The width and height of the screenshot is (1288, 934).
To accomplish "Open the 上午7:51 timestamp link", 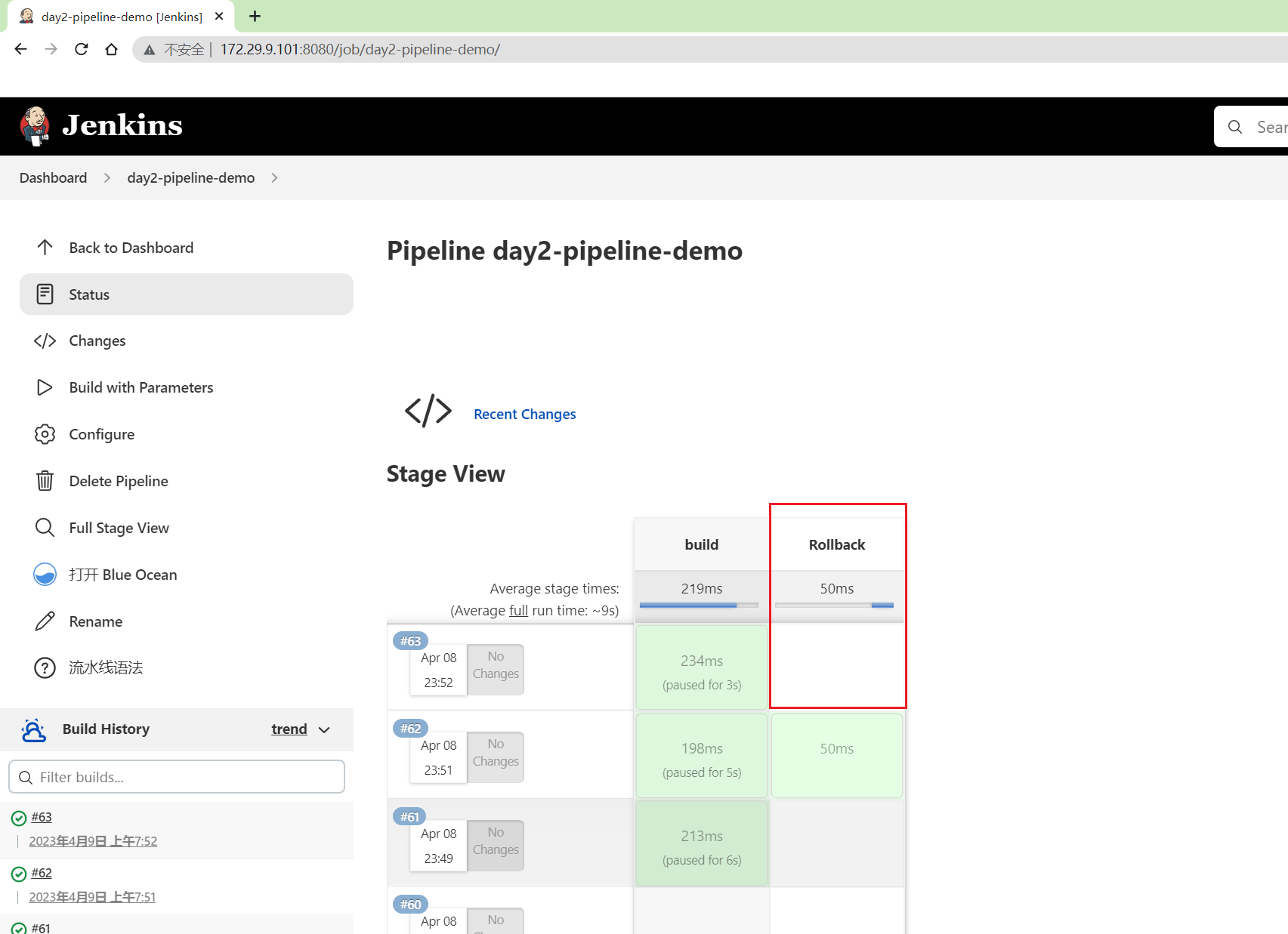I will pos(92,897).
